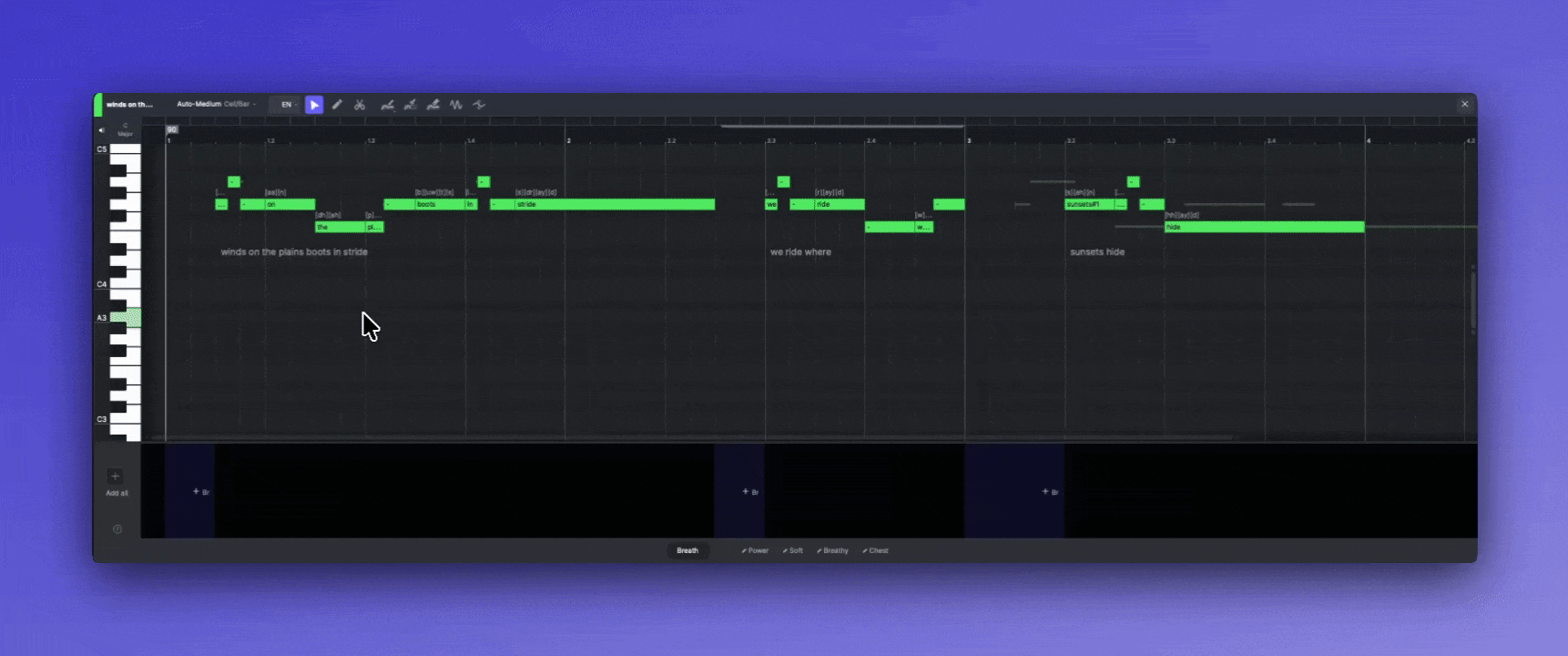
Task: Click the Add all plus icon
Action: [116, 477]
